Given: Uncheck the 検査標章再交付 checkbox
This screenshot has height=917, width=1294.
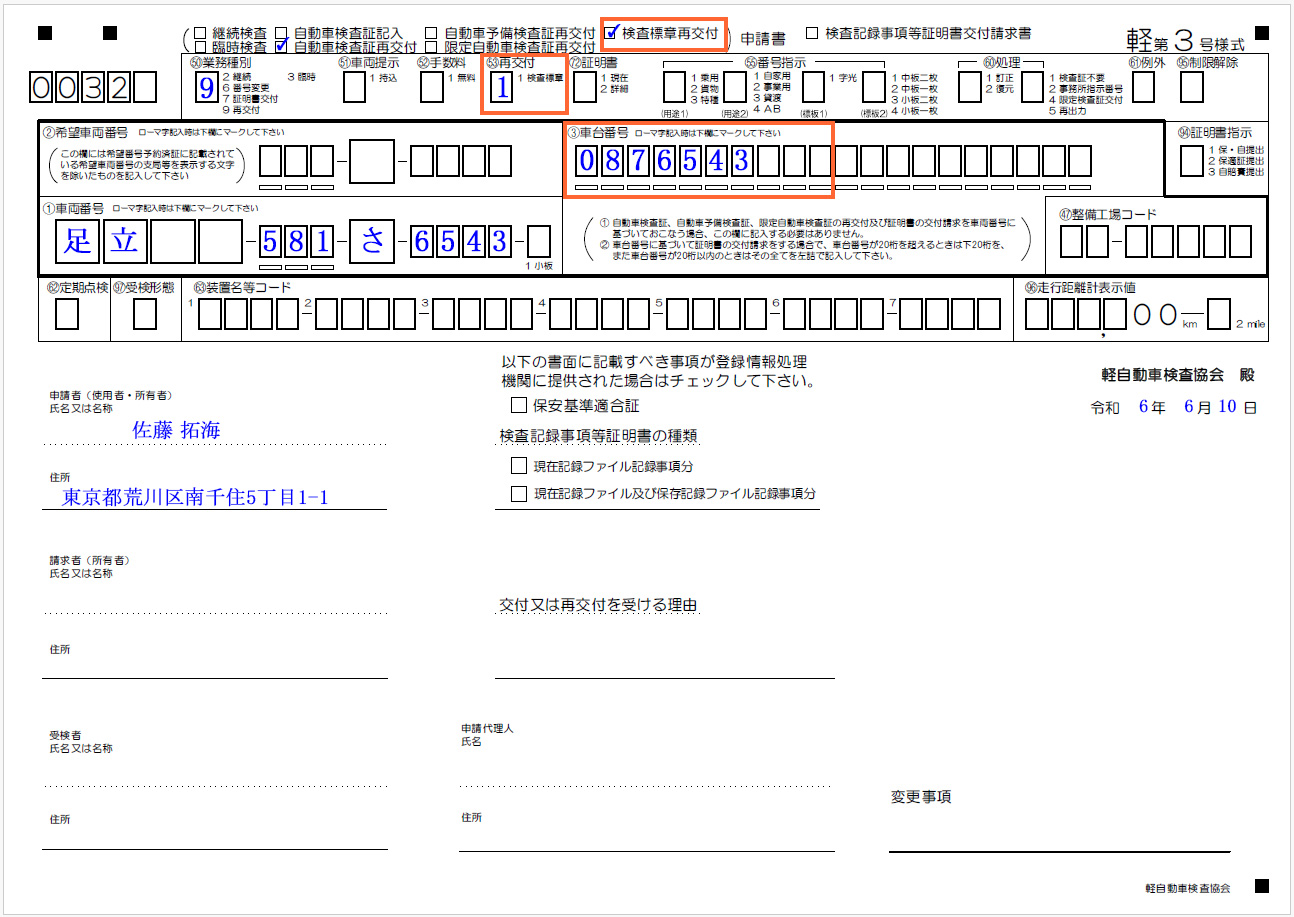Looking at the screenshot, I should click(612, 32).
